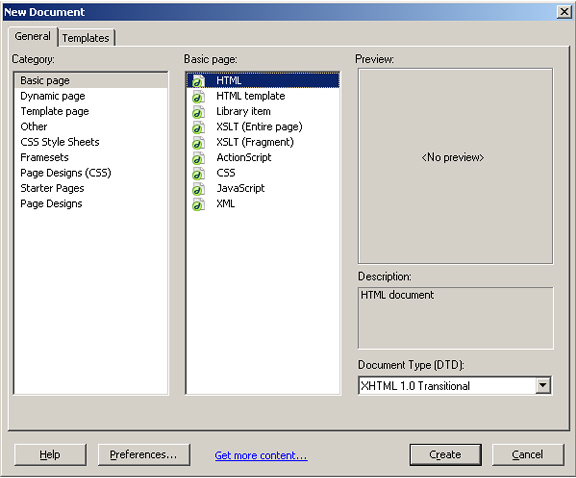Click the icon beside XSLT (Fragment)
The height and width of the screenshot is (478, 576).
(198, 143)
